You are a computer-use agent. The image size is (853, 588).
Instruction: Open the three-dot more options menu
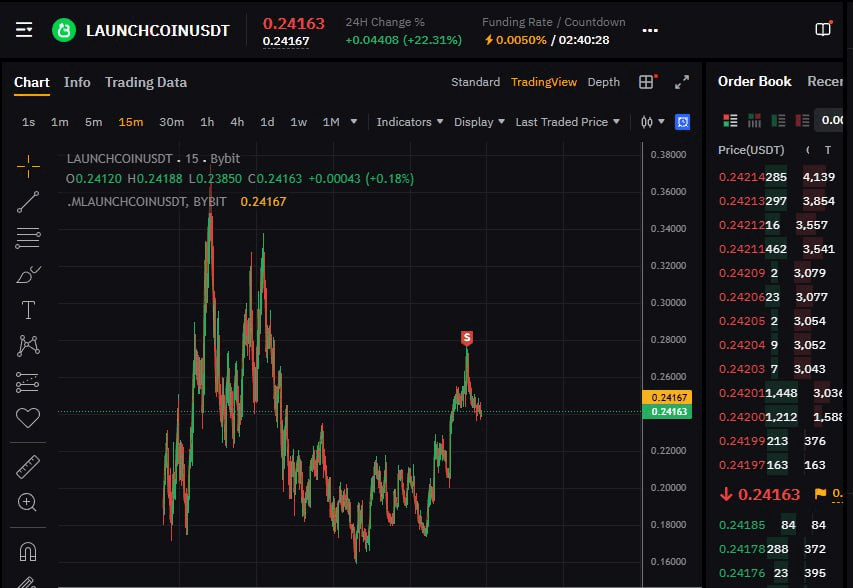point(650,30)
